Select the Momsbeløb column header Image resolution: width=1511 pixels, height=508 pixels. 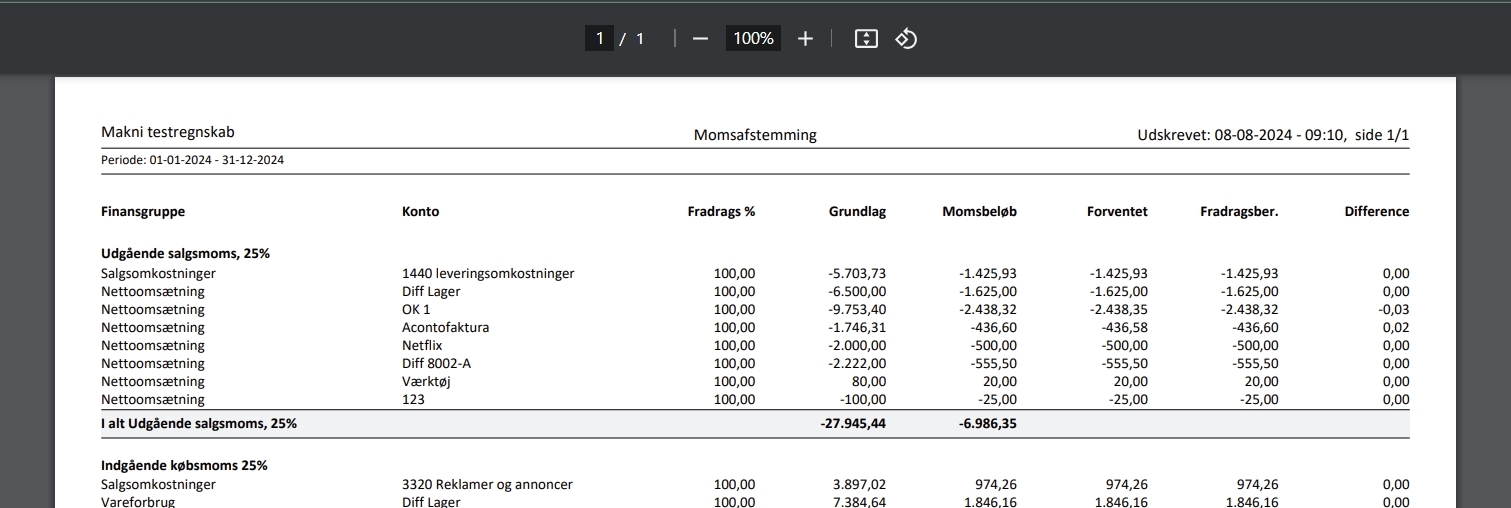click(x=979, y=212)
